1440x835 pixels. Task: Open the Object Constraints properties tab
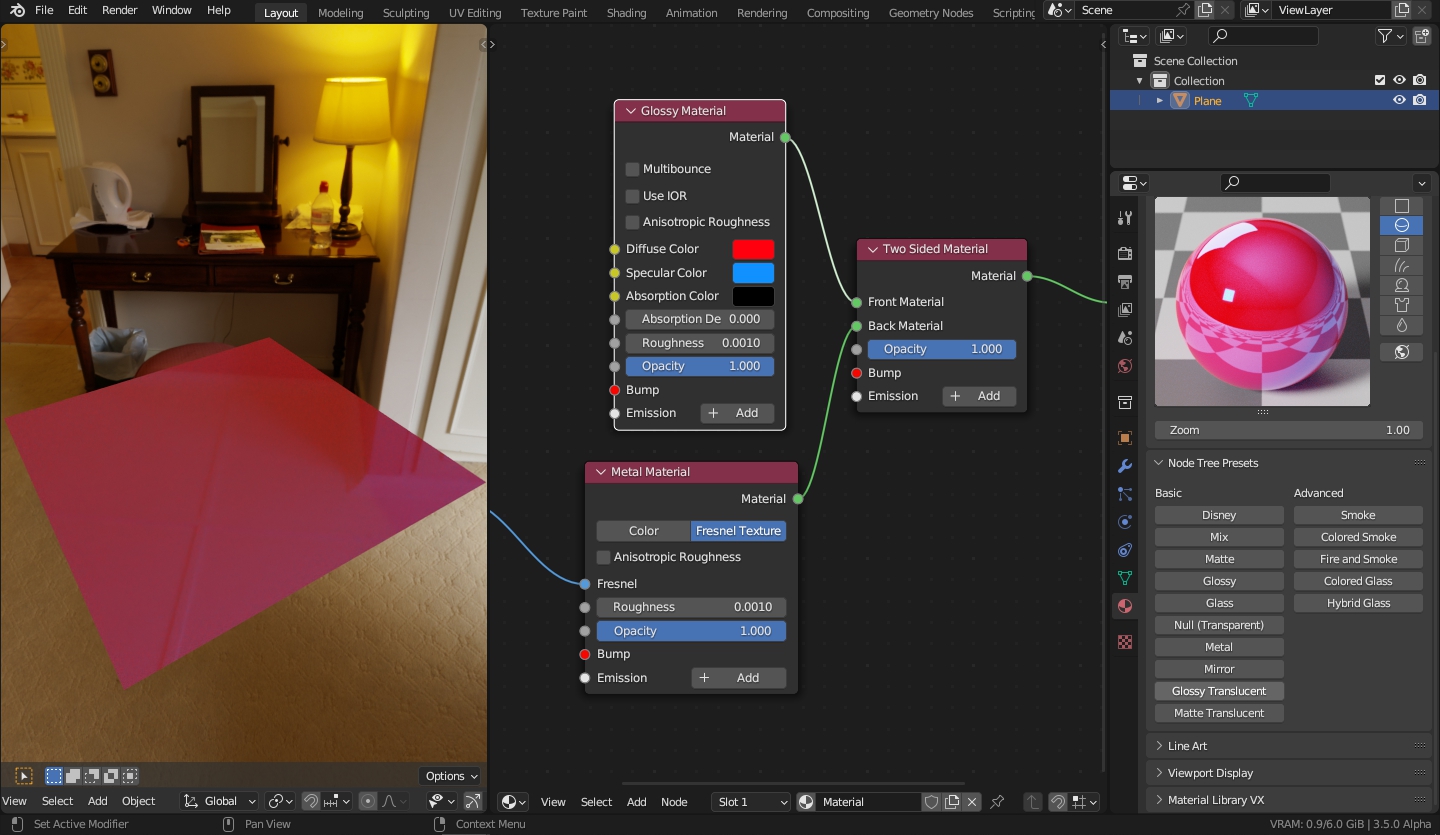tap(1125, 550)
